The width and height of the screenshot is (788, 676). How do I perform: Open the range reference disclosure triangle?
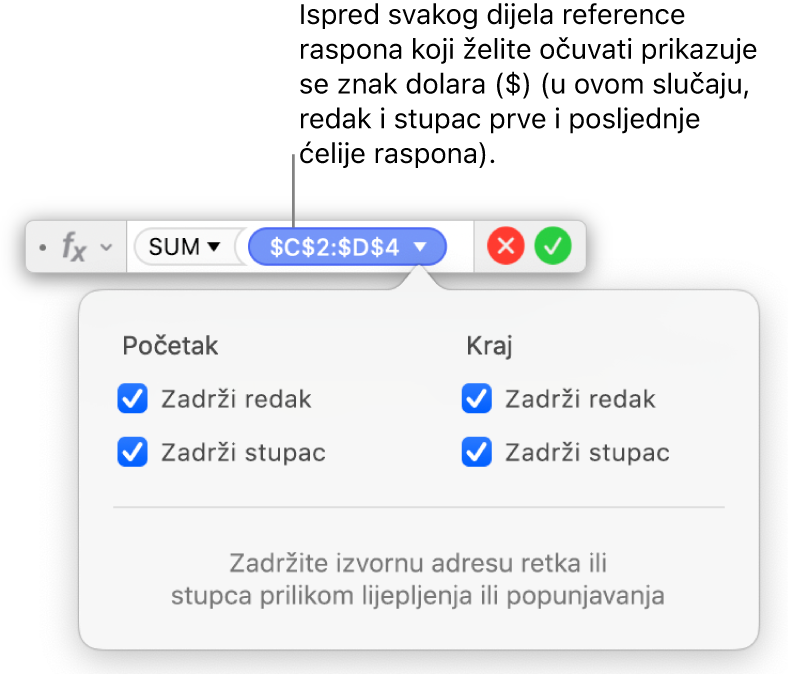coord(422,247)
